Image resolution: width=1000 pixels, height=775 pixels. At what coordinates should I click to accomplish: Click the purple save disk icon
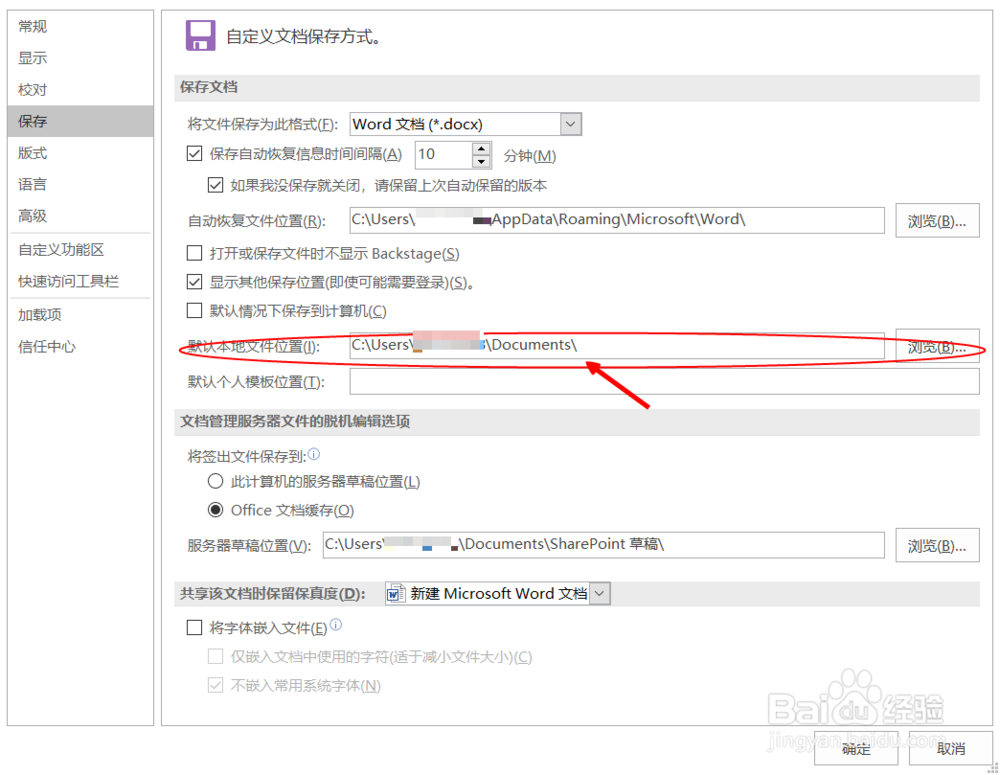click(x=200, y=36)
